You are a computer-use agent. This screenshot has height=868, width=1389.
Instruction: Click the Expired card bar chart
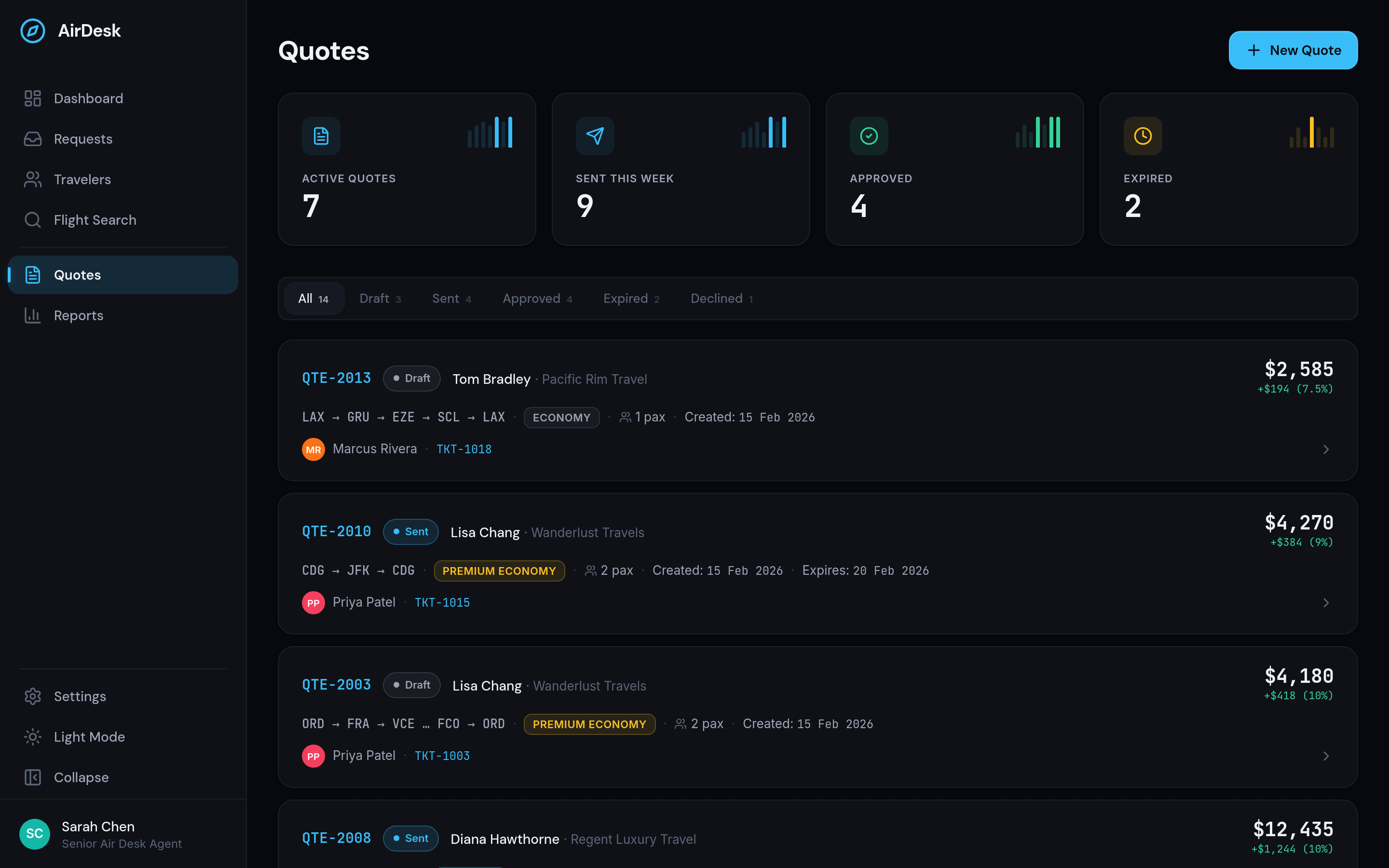click(x=1312, y=133)
